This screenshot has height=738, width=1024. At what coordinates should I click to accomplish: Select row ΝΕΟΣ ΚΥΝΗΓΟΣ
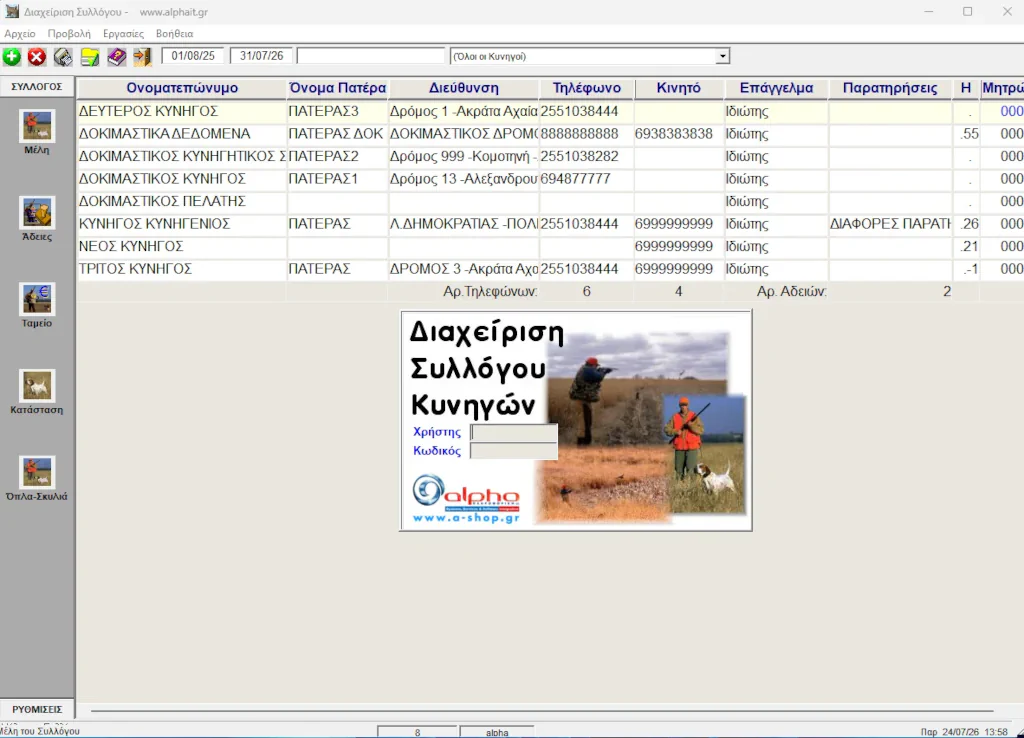click(551, 247)
